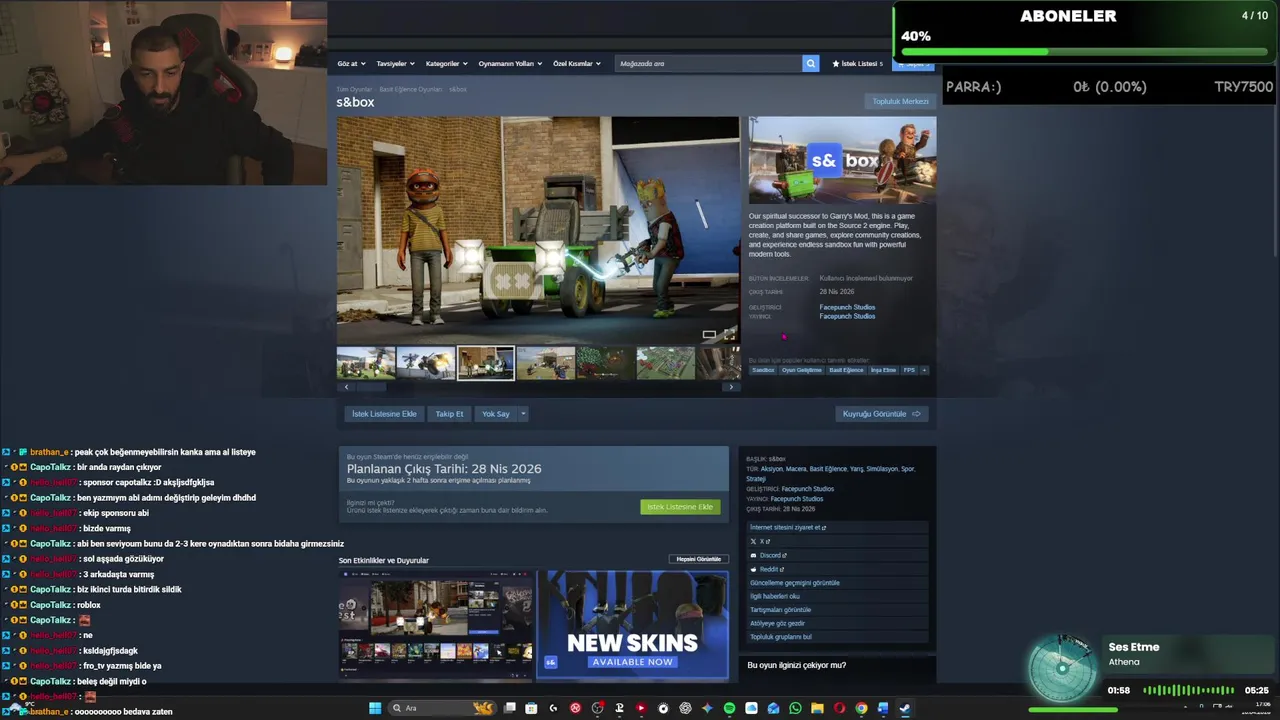The height and width of the screenshot is (720, 1280).
Task: Click the Simülasyon genre link
Action: click(x=882, y=469)
